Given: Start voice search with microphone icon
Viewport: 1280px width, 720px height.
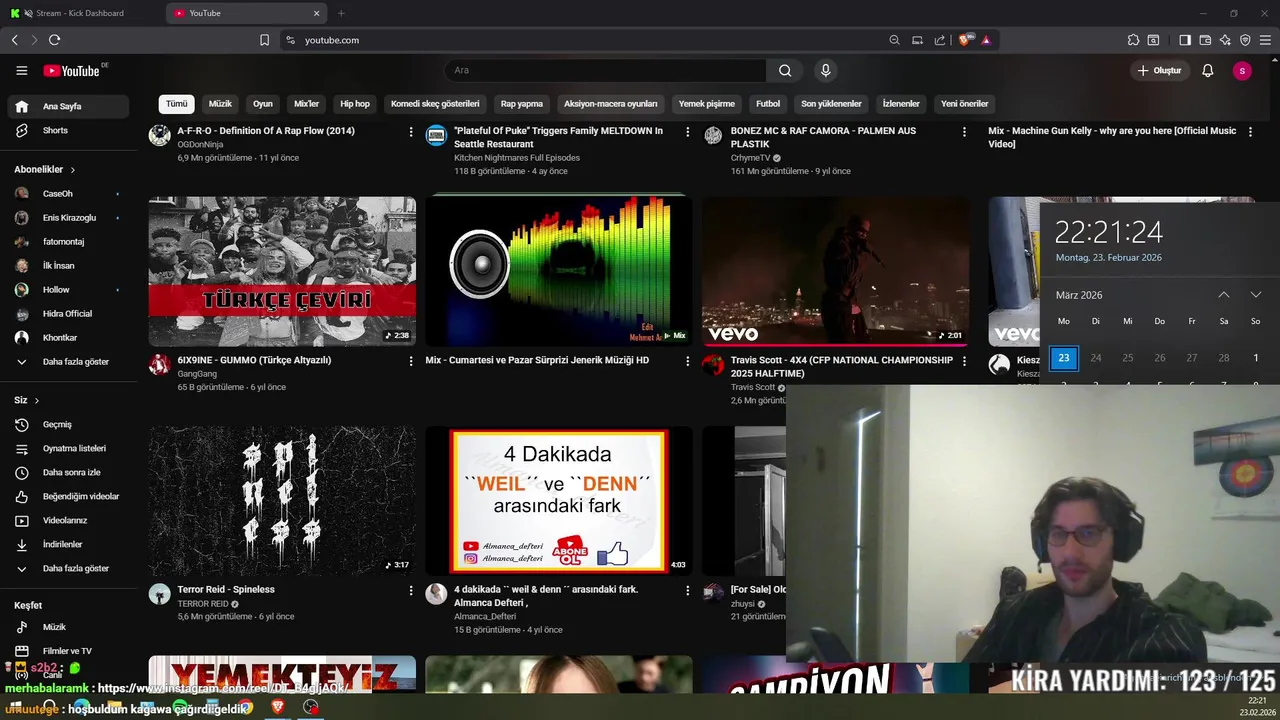Looking at the screenshot, I should tap(825, 70).
